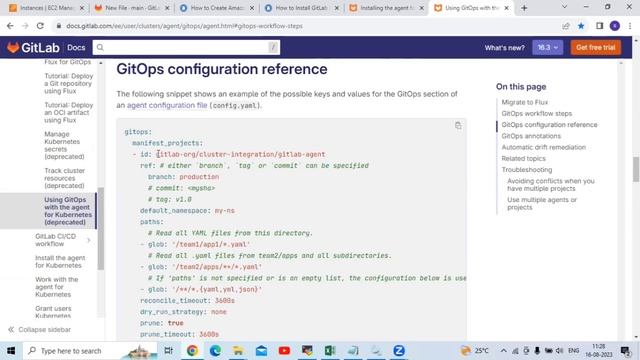Click the weather 25°C widget
The width and height of the screenshot is (640, 360).
pyautogui.click(x=474, y=351)
